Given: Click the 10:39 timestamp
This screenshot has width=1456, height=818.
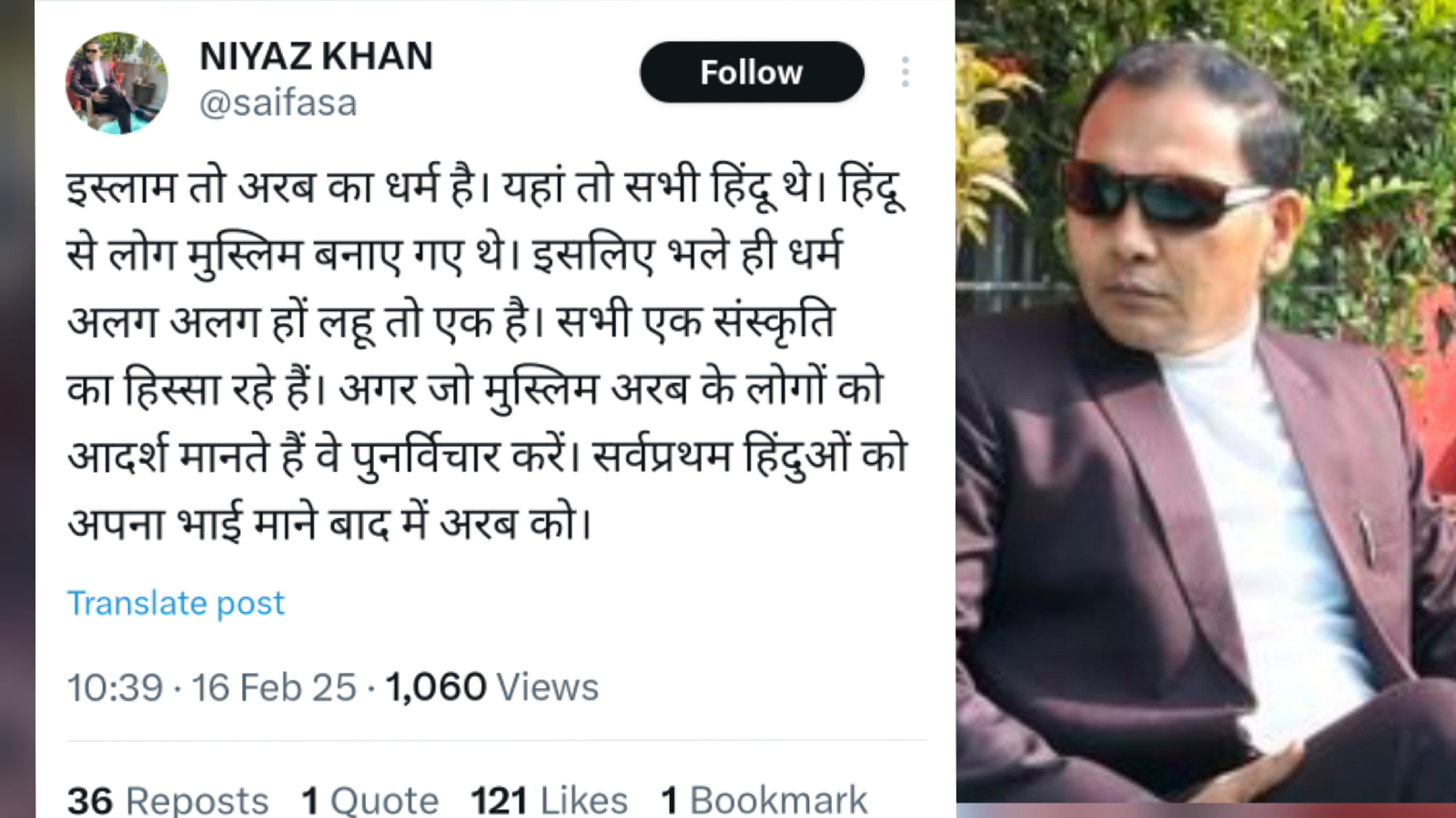Looking at the screenshot, I should (x=115, y=687).
